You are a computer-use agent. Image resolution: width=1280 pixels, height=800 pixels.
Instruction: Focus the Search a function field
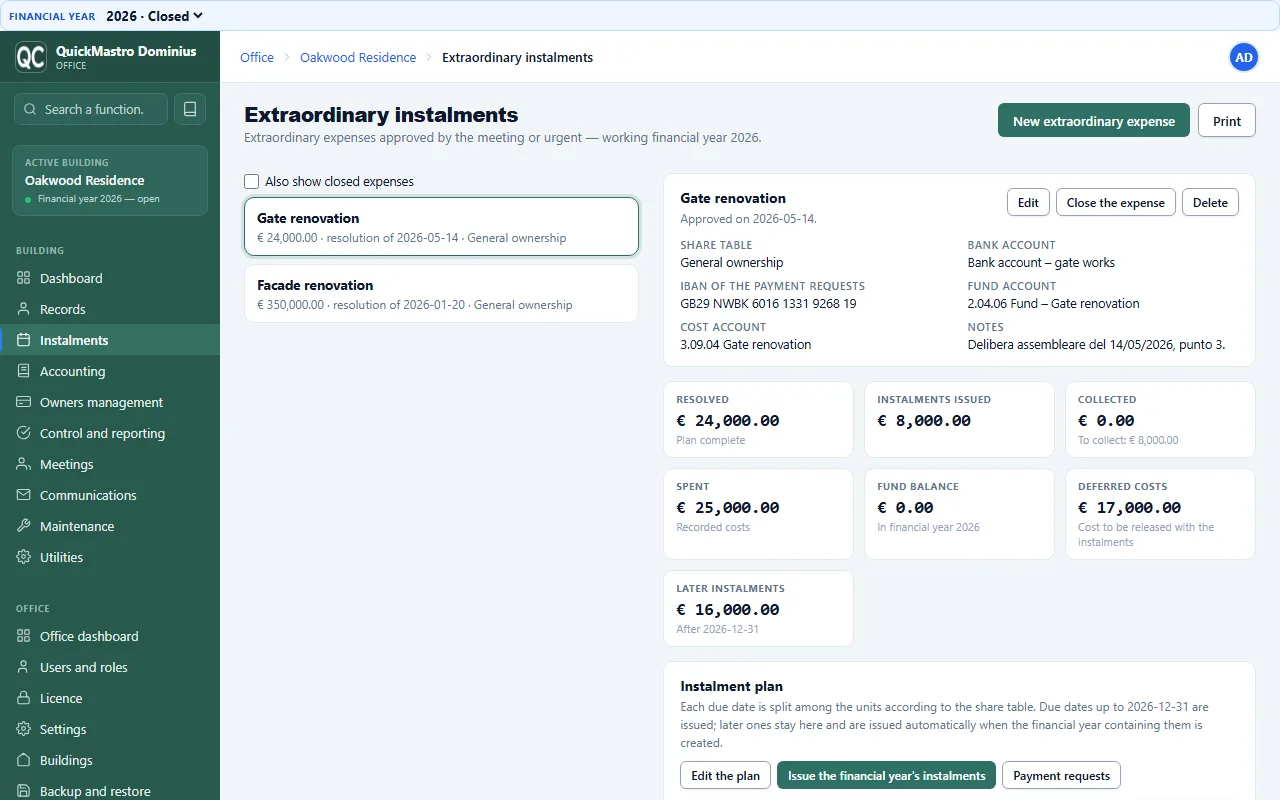90,109
